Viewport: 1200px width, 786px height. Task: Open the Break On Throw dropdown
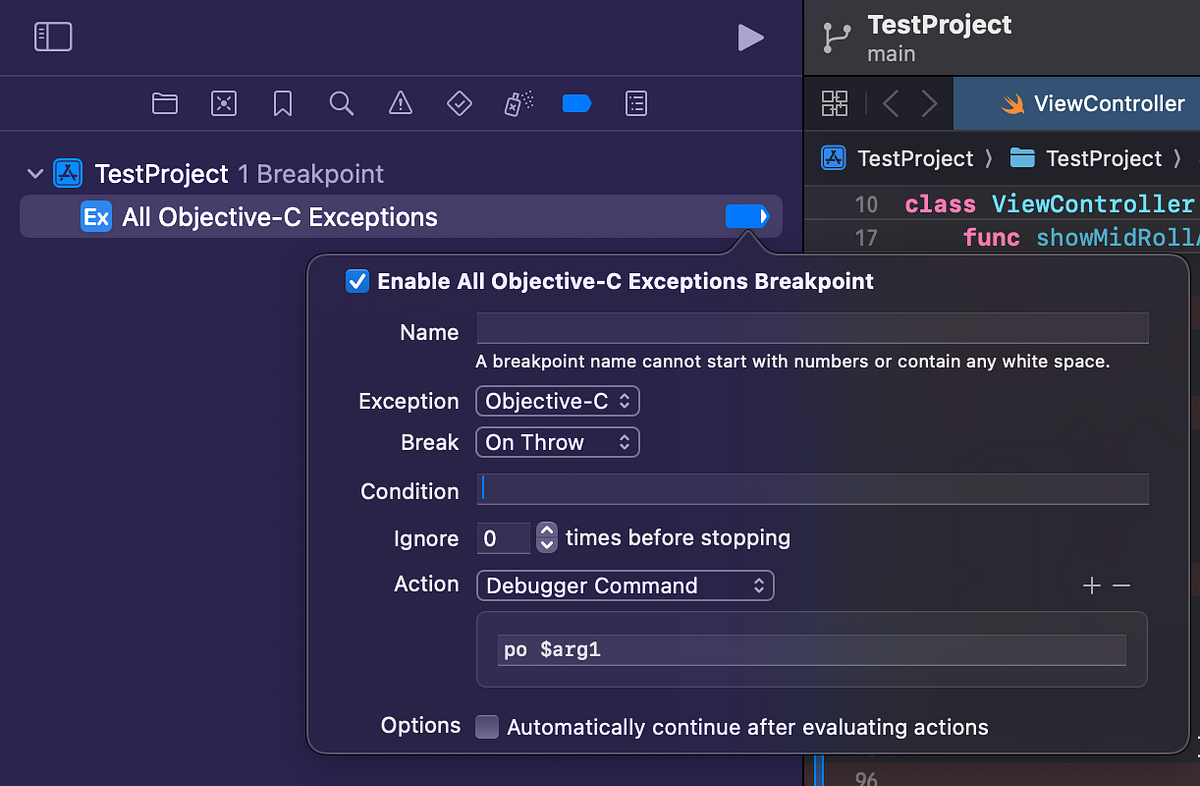tap(557, 442)
